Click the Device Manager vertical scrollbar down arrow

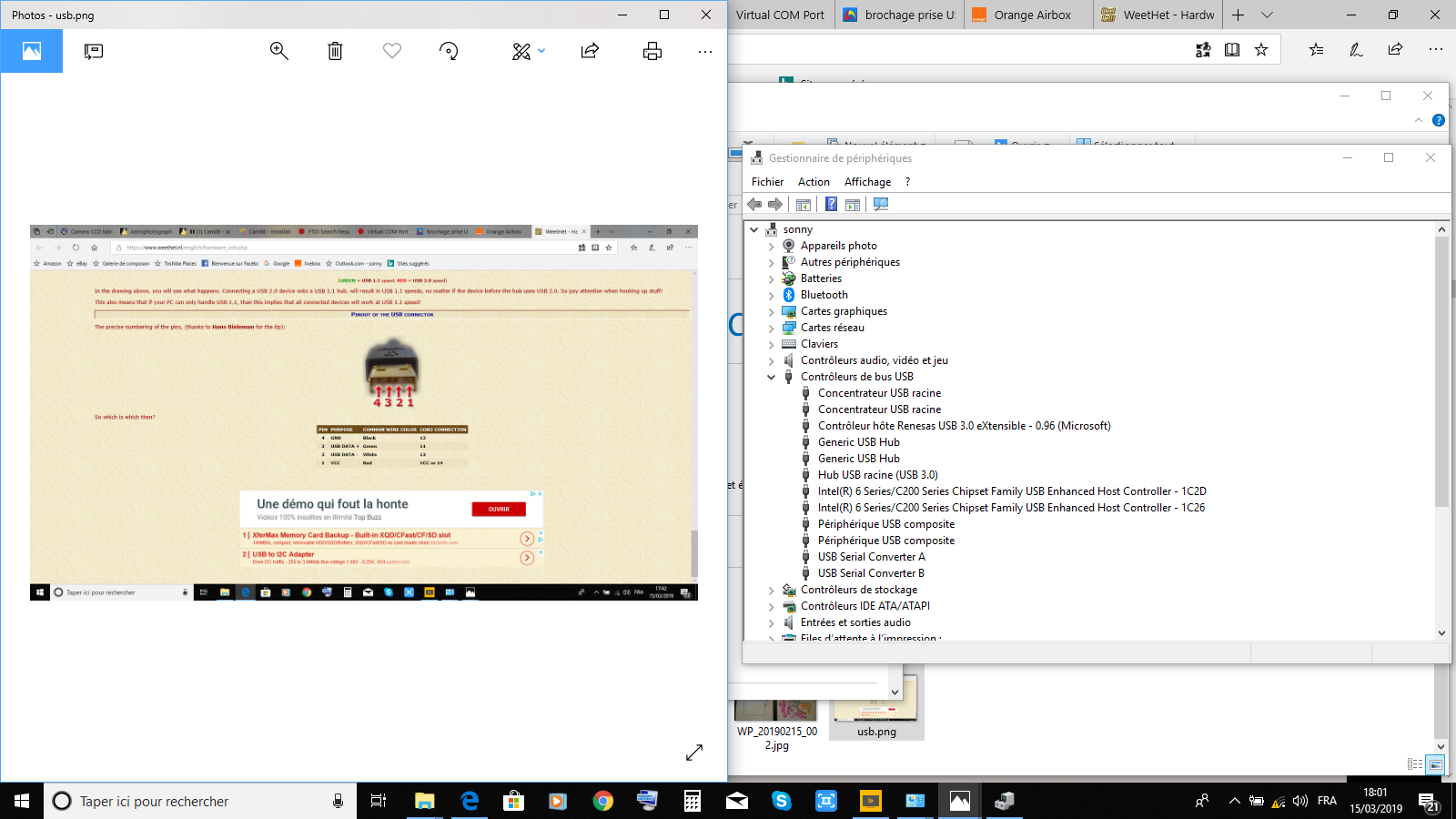pos(1441,632)
